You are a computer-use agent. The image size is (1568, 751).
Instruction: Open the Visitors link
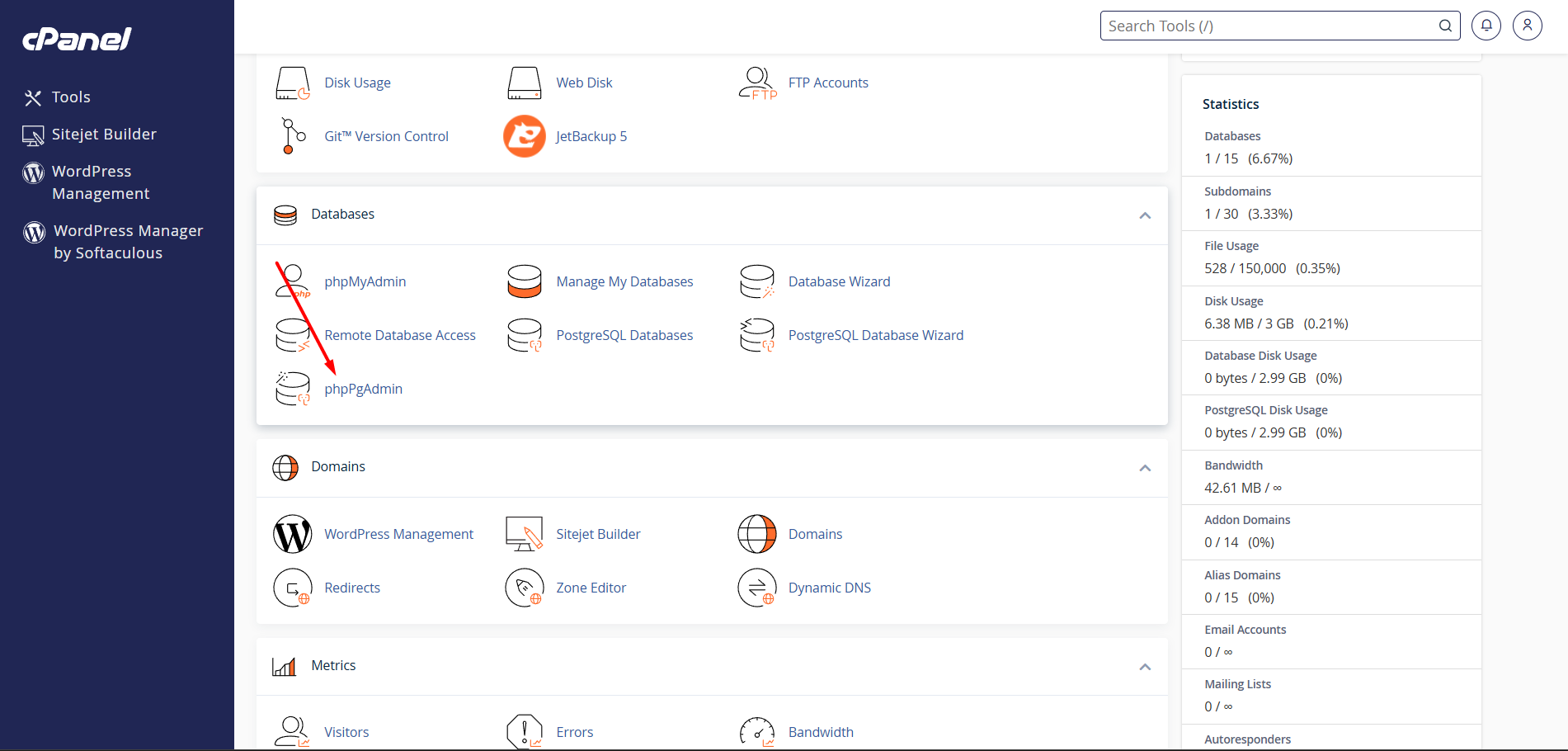point(346,732)
